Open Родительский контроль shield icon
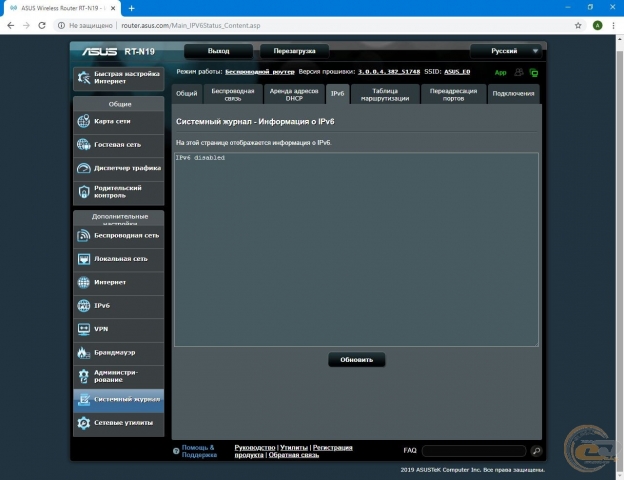Viewport: 624px width, 480px height. [x=84, y=191]
